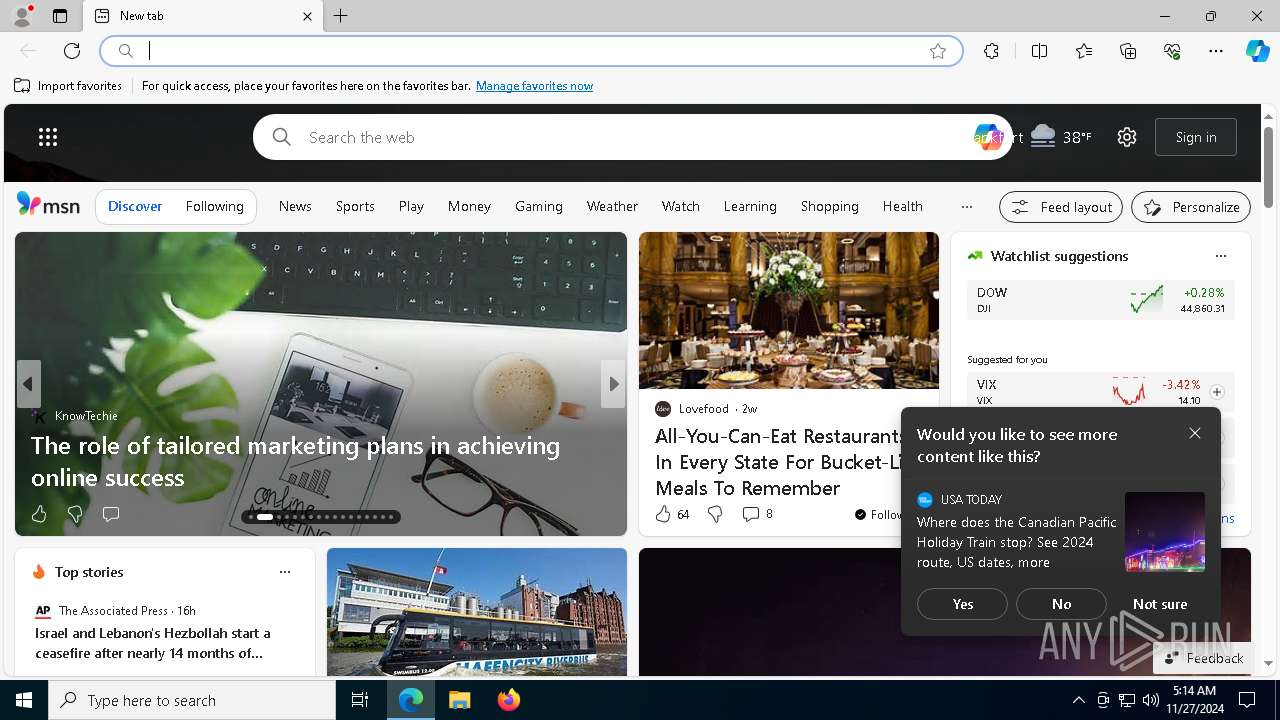Open USA TODAY holiday train thumbnail

1165,531
